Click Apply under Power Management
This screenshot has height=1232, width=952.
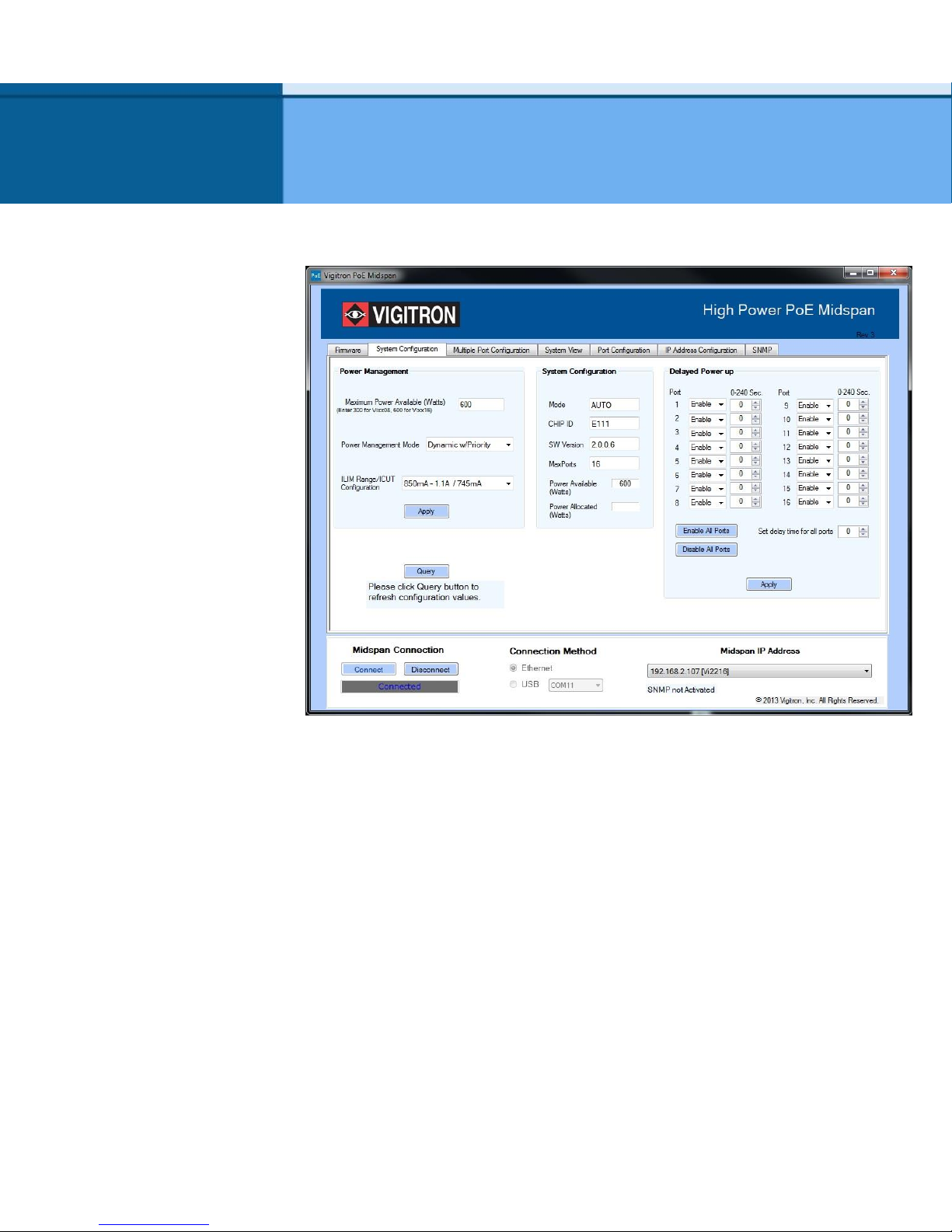click(x=426, y=511)
